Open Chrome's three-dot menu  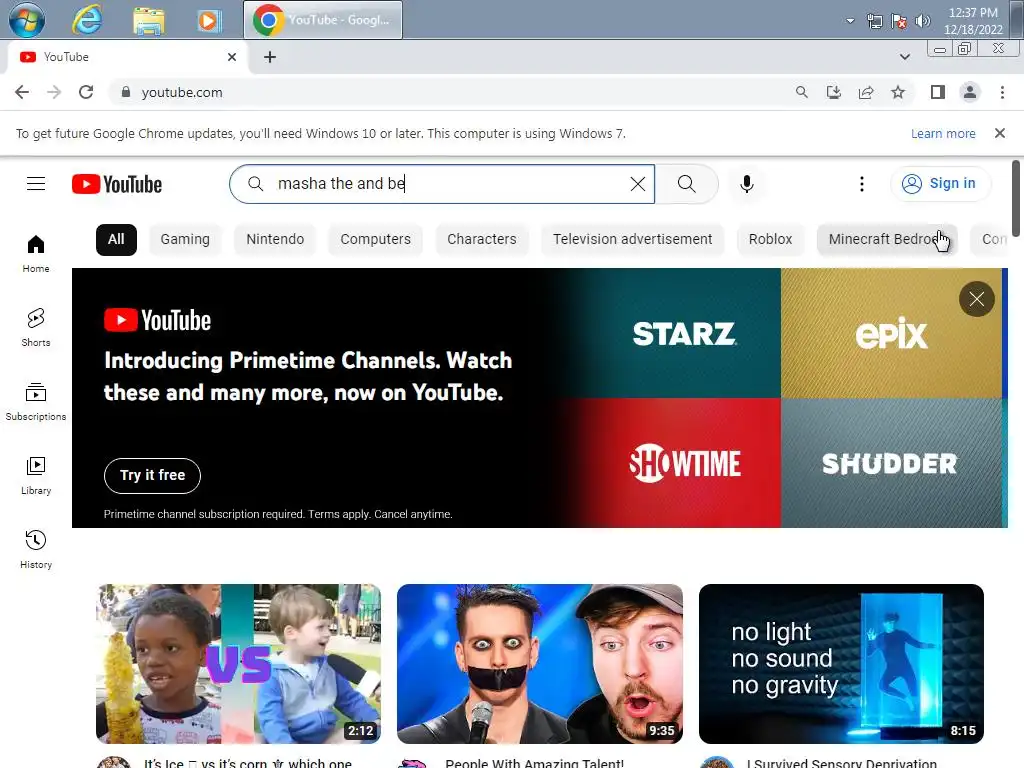[1002, 92]
